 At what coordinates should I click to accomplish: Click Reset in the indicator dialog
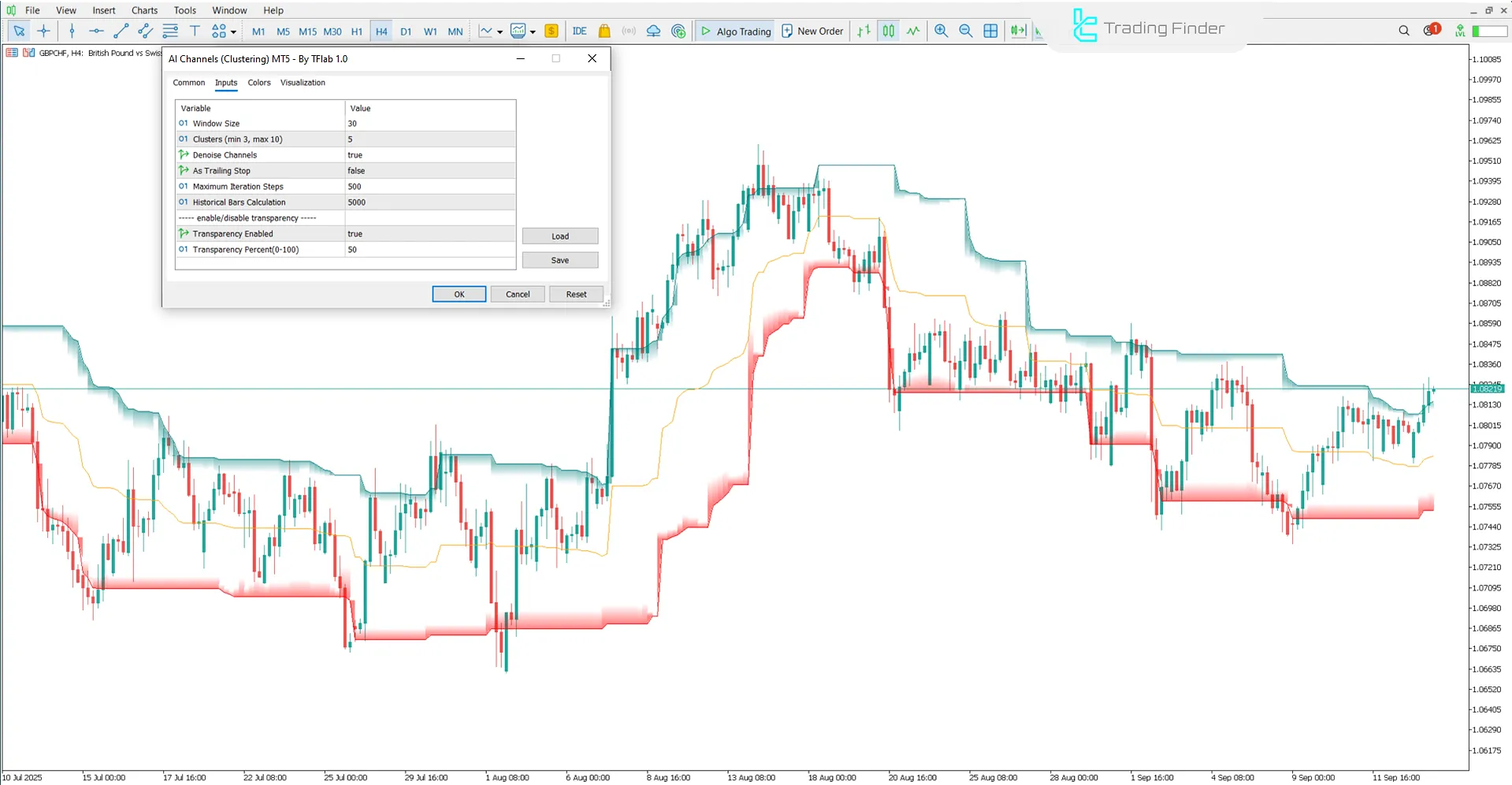tap(576, 293)
